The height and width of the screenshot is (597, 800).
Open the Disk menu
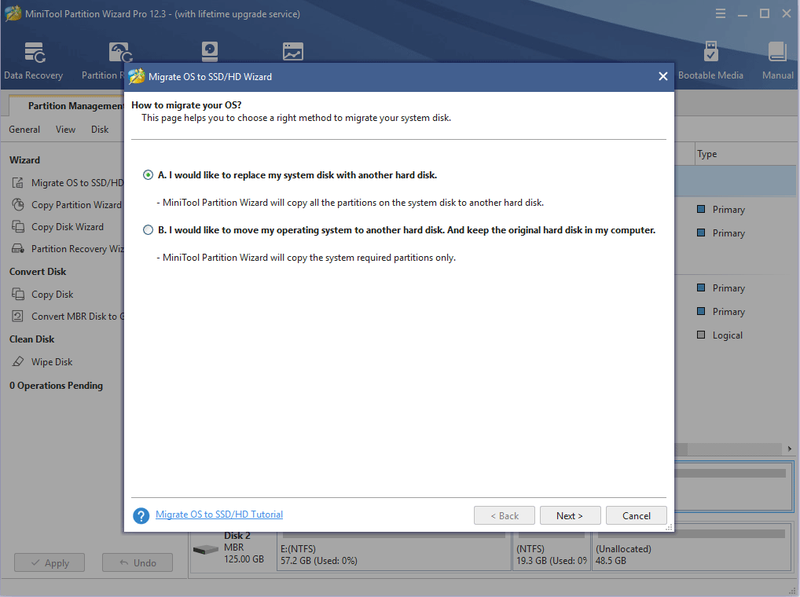[x=100, y=130]
